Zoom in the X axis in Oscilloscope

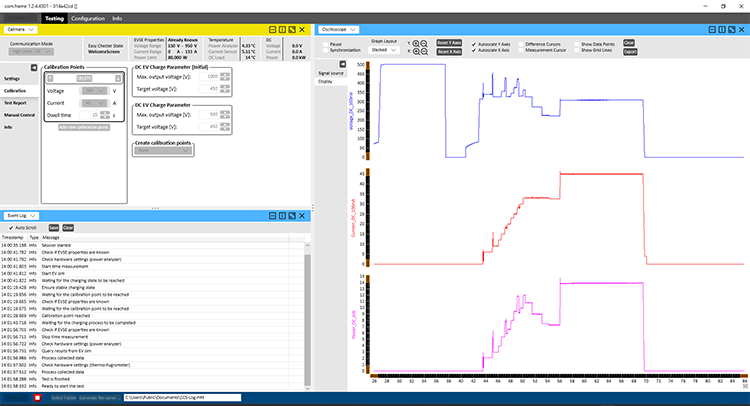(x=416, y=52)
